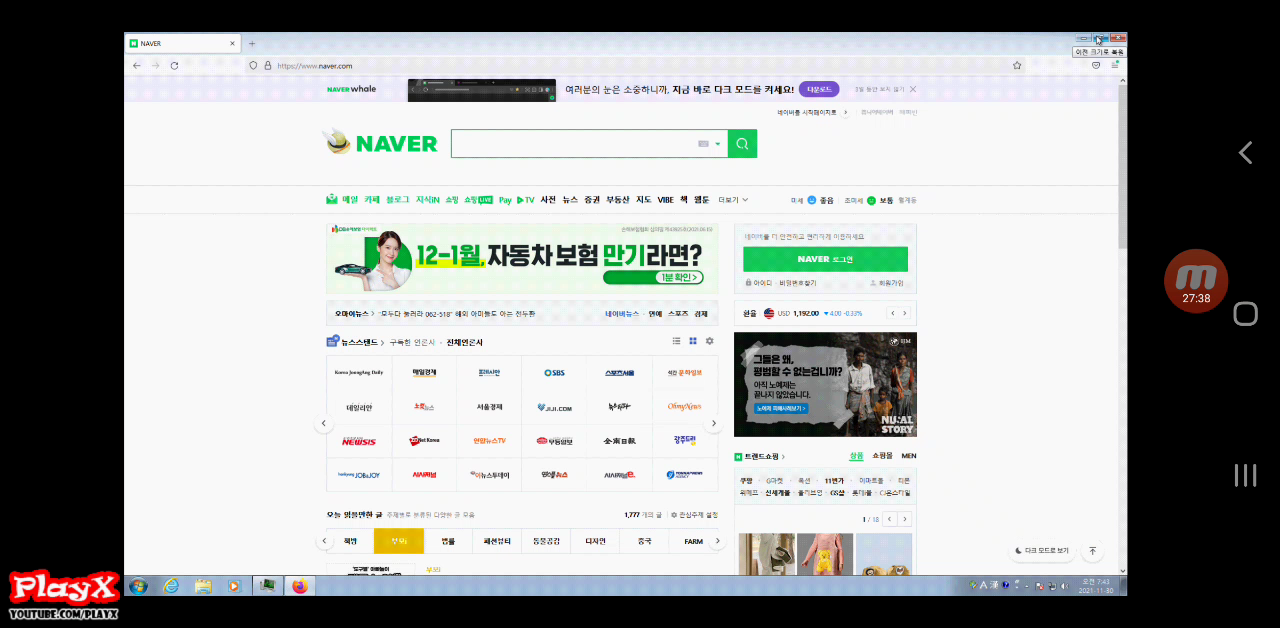This screenshot has width=1280, height=628.
Task: Go forward with the browser forward arrow
Action: [155, 65]
